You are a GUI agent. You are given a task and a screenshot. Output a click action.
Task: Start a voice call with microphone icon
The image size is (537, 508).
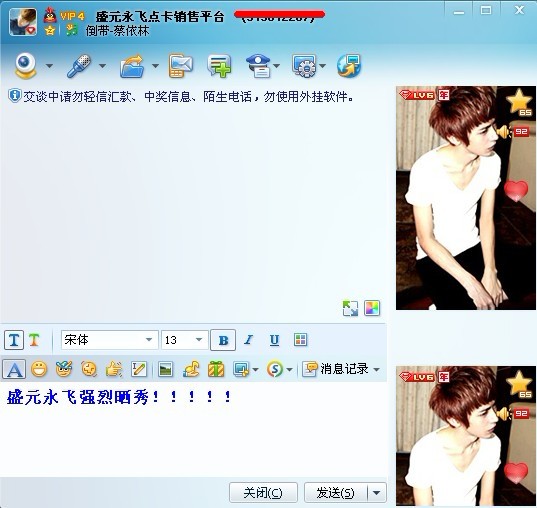point(79,66)
